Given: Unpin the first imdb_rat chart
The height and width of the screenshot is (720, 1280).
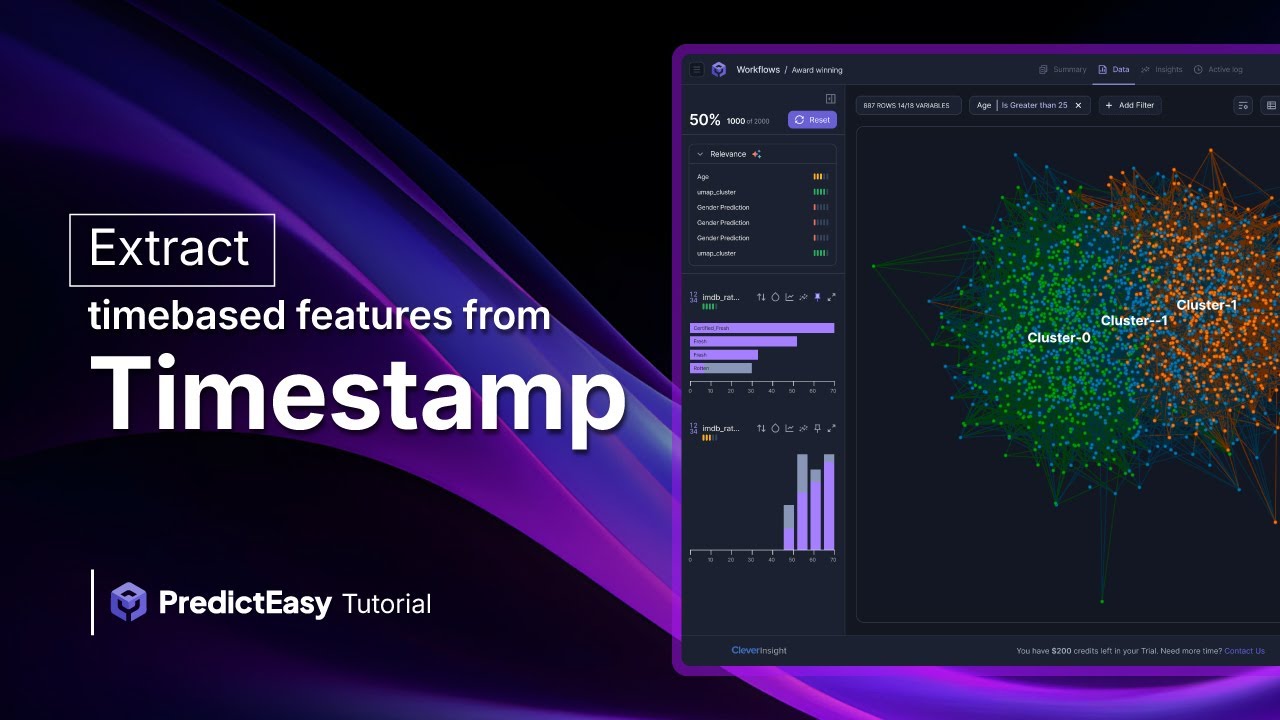Looking at the screenshot, I should [817, 297].
